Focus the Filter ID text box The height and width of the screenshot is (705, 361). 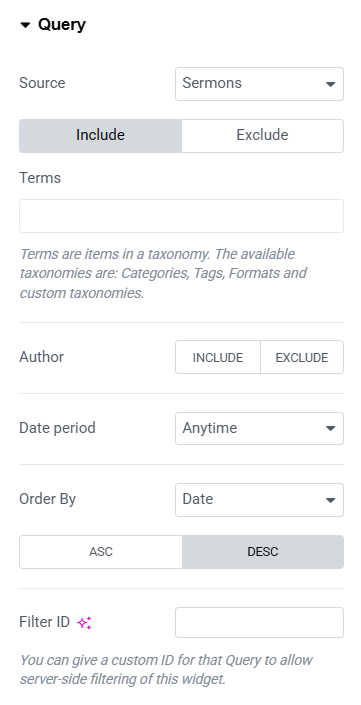tap(259, 622)
